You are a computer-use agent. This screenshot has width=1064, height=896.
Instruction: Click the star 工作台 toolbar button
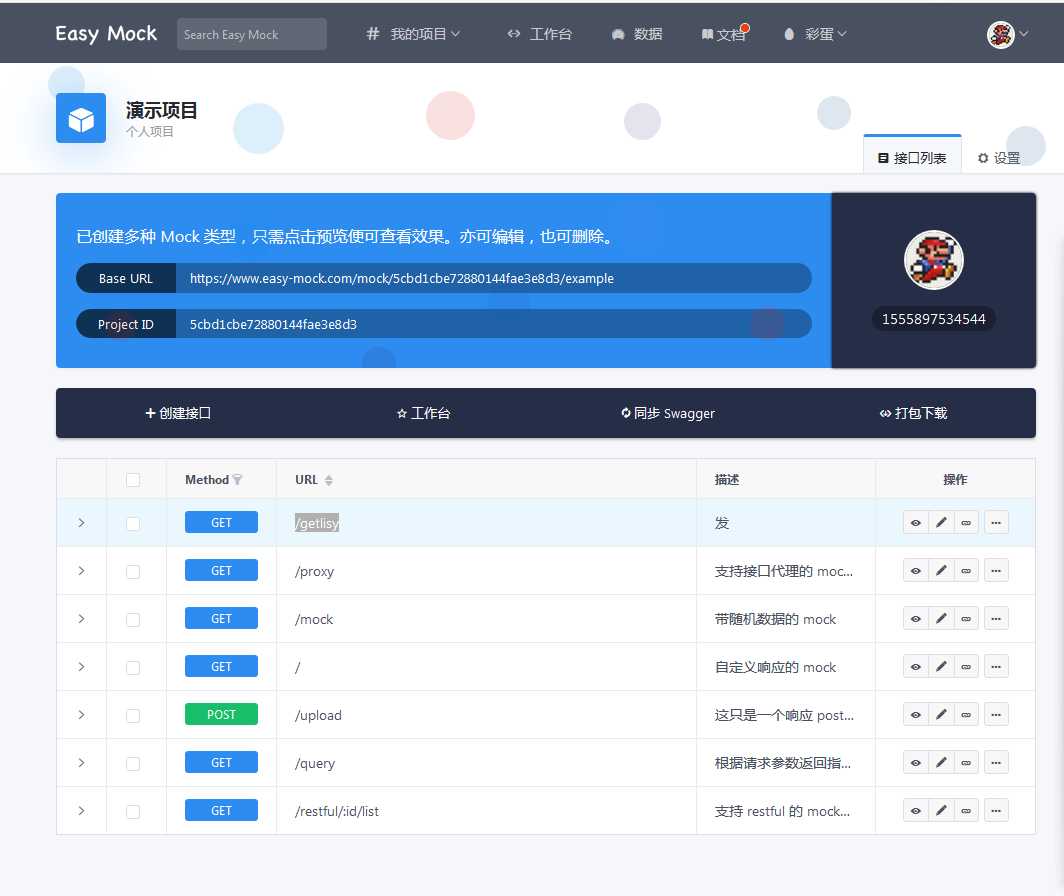point(423,413)
